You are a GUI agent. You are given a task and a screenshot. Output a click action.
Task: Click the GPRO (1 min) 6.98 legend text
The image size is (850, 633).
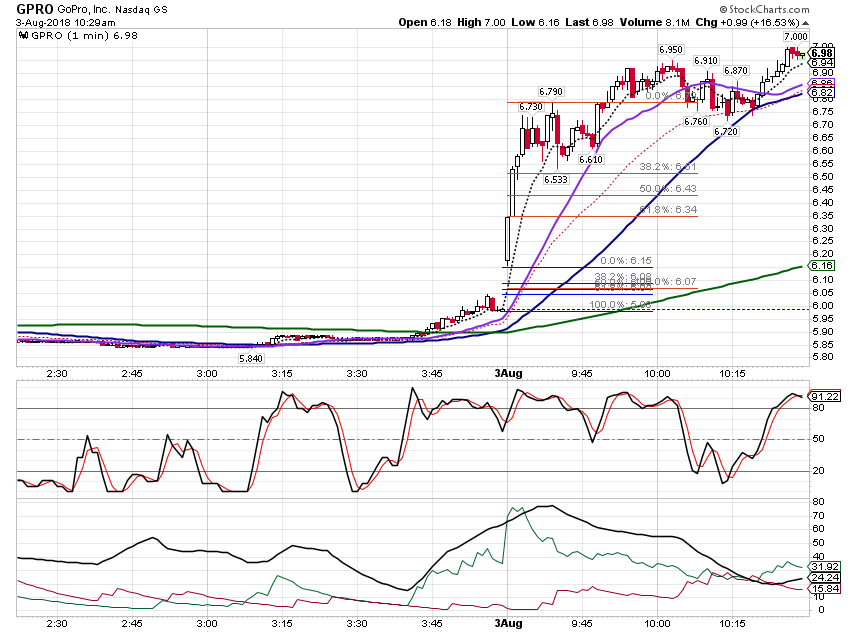(x=85, y=36)
